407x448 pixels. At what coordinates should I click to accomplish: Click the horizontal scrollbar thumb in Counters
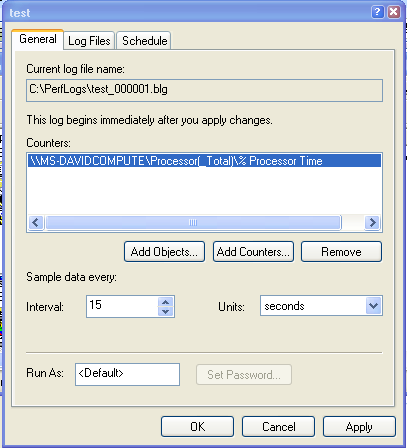click(x=193, y=222)
